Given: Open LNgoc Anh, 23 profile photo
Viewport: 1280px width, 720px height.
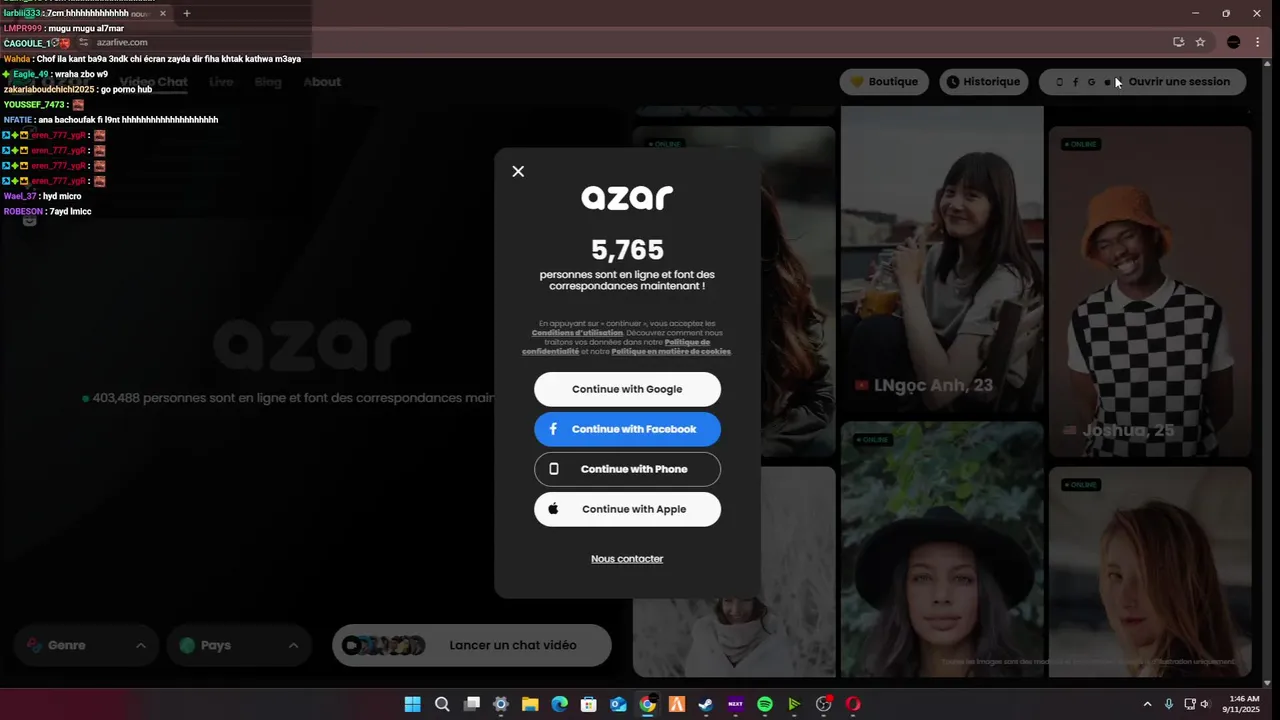Looking at the screenshot, I should point(941,260).
